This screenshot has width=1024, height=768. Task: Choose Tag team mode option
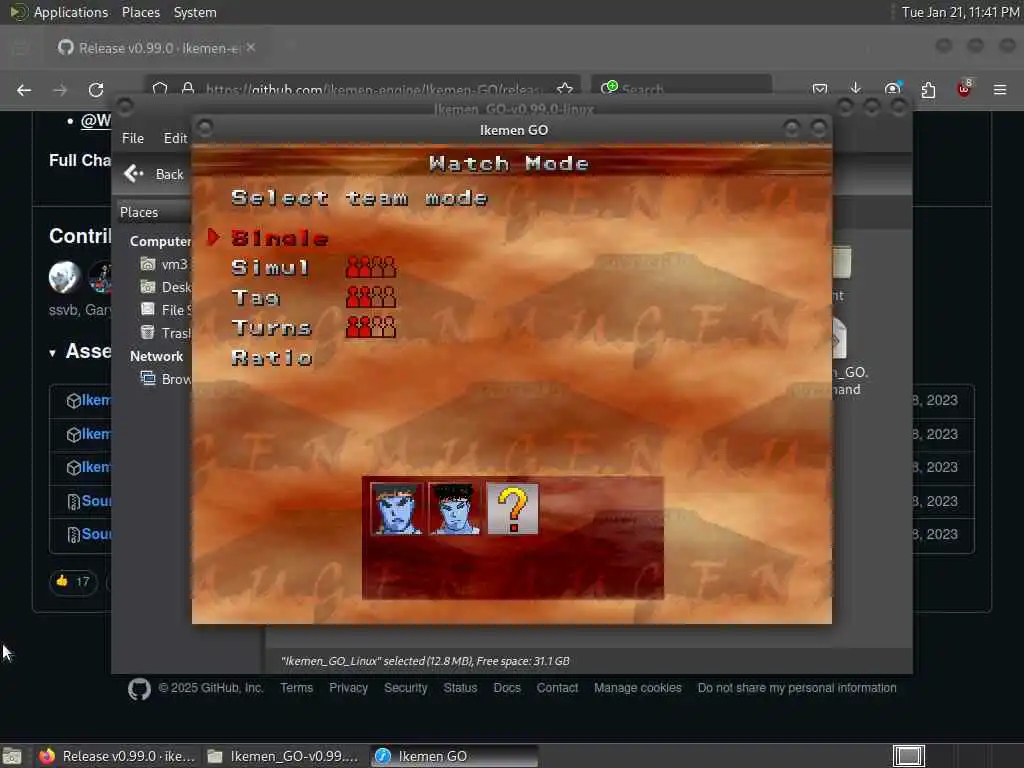255,297
